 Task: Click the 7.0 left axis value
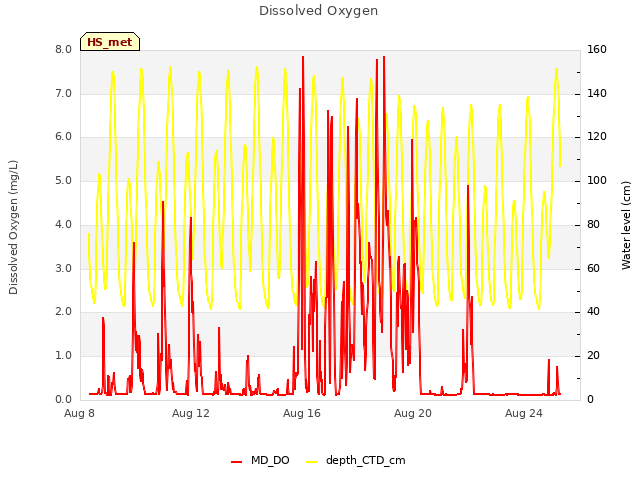pyautogui.click(x=64, y=93)
